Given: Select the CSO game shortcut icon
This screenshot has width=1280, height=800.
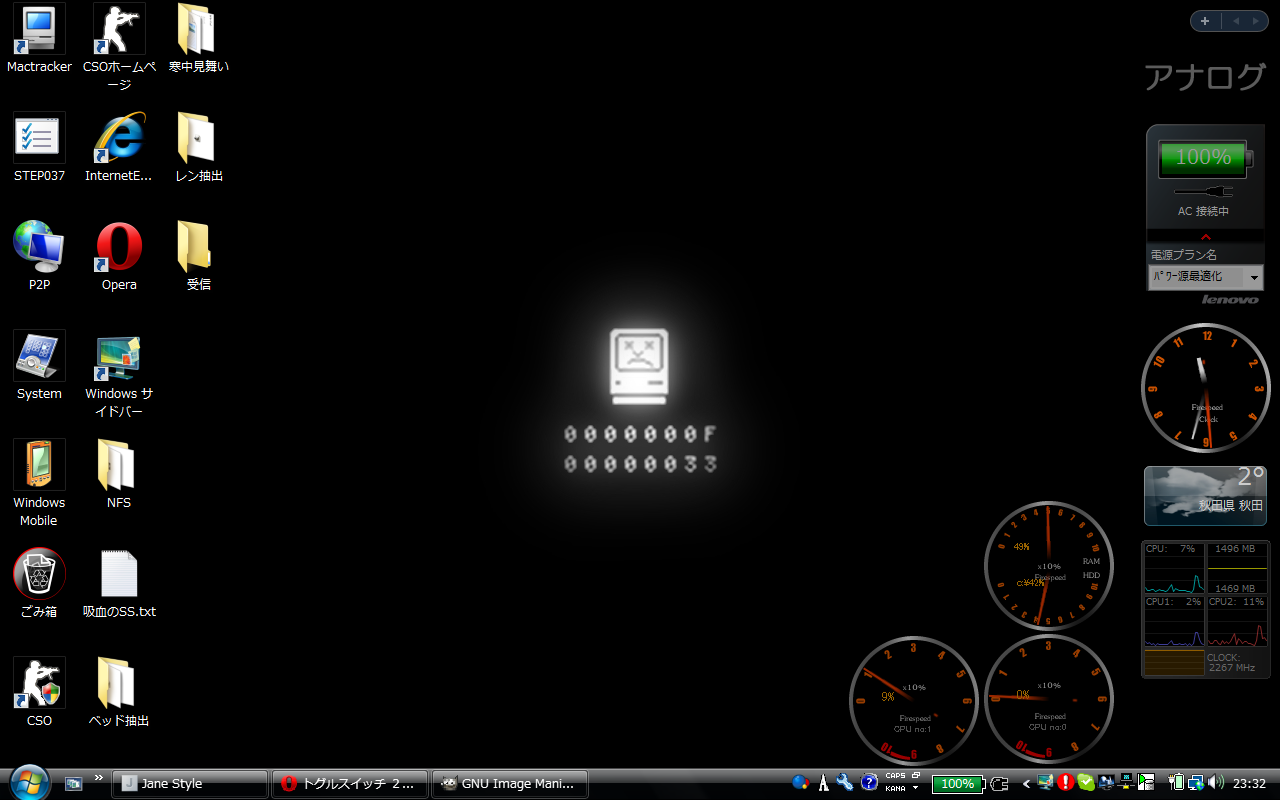Looking at the screenshot, I should tap(39, 693).
